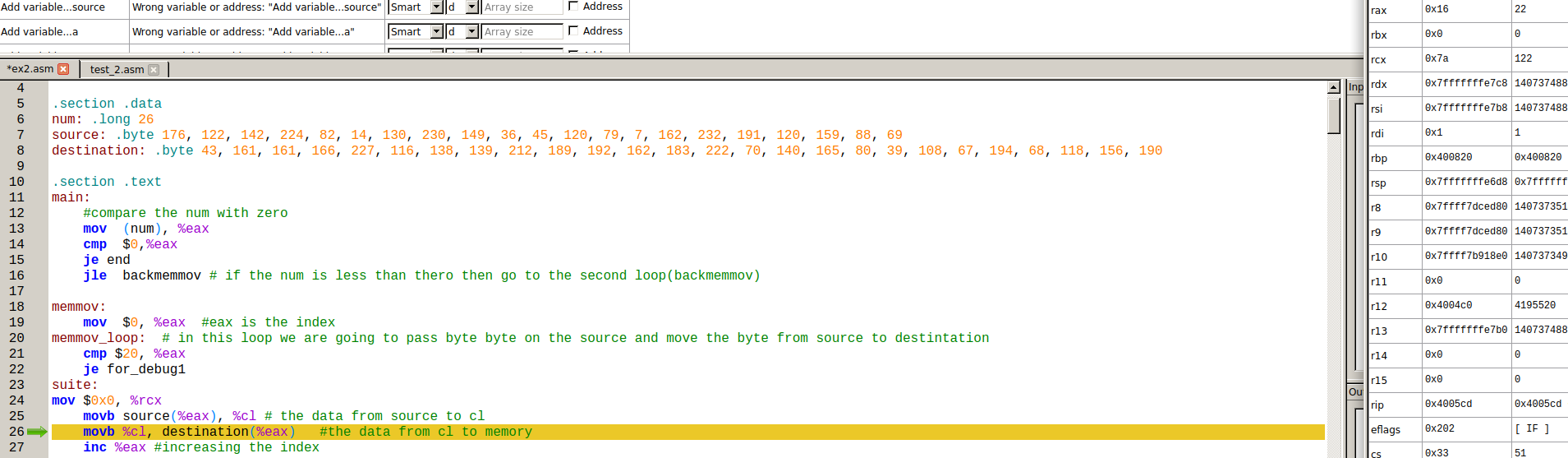Click Array size field in source row
The height and width of the screenshot is (458, 1568).
[522, 7]
